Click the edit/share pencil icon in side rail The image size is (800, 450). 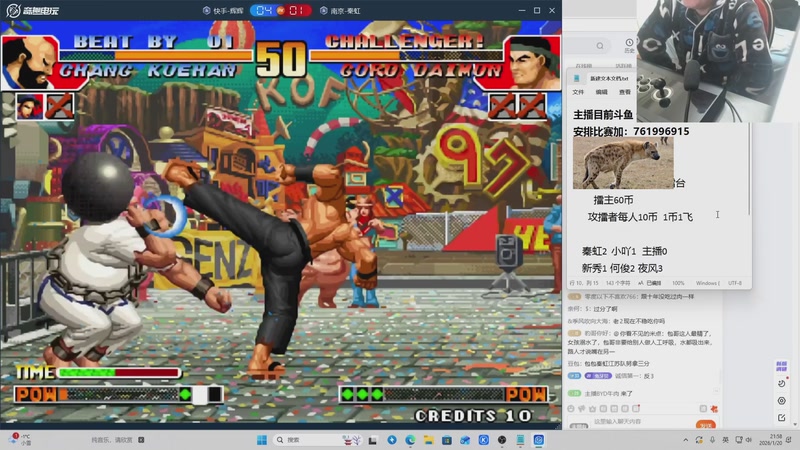(x=782, y=417)
